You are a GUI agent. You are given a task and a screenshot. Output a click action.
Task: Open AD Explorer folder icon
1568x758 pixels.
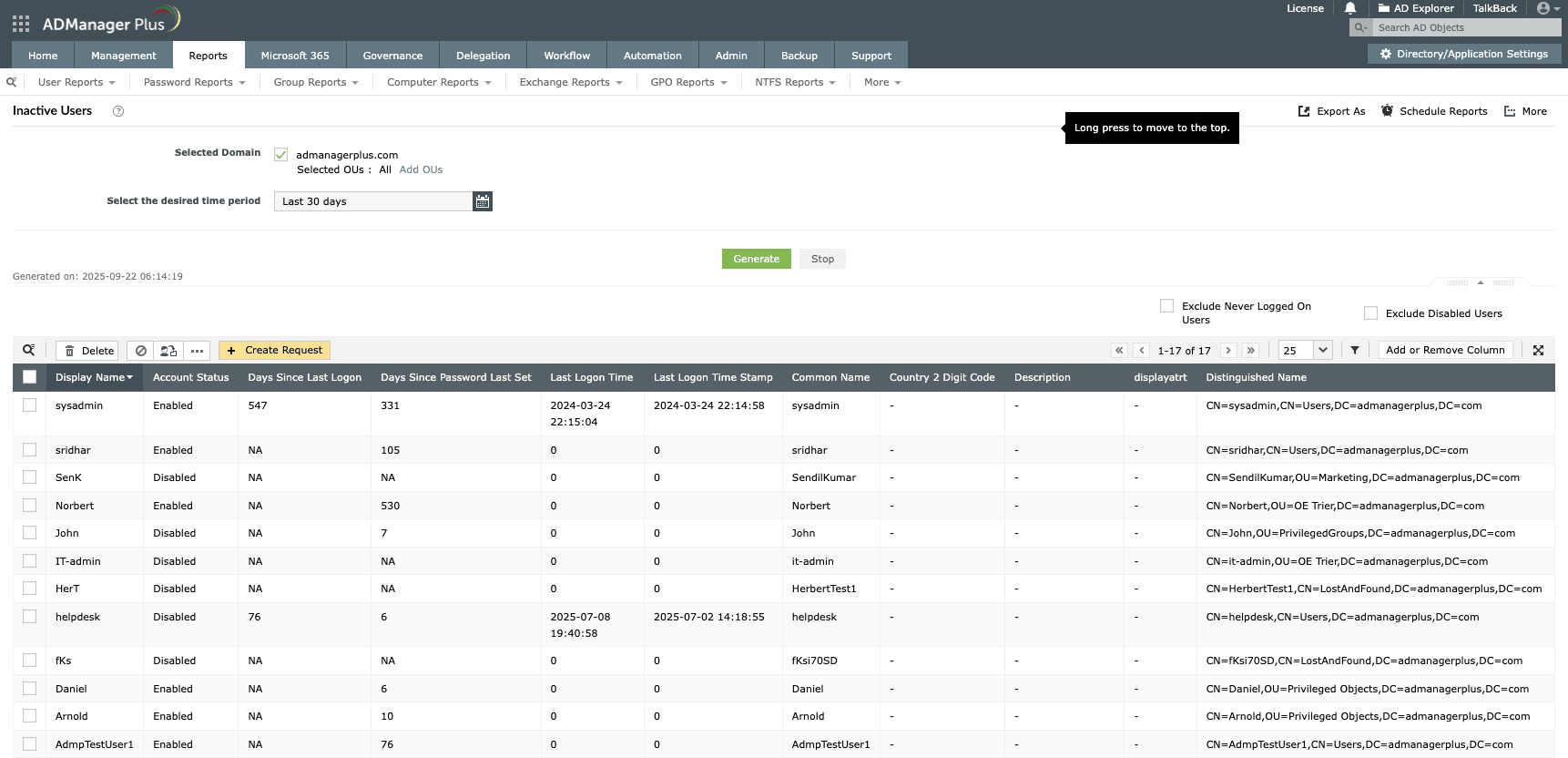(1384, 8)
